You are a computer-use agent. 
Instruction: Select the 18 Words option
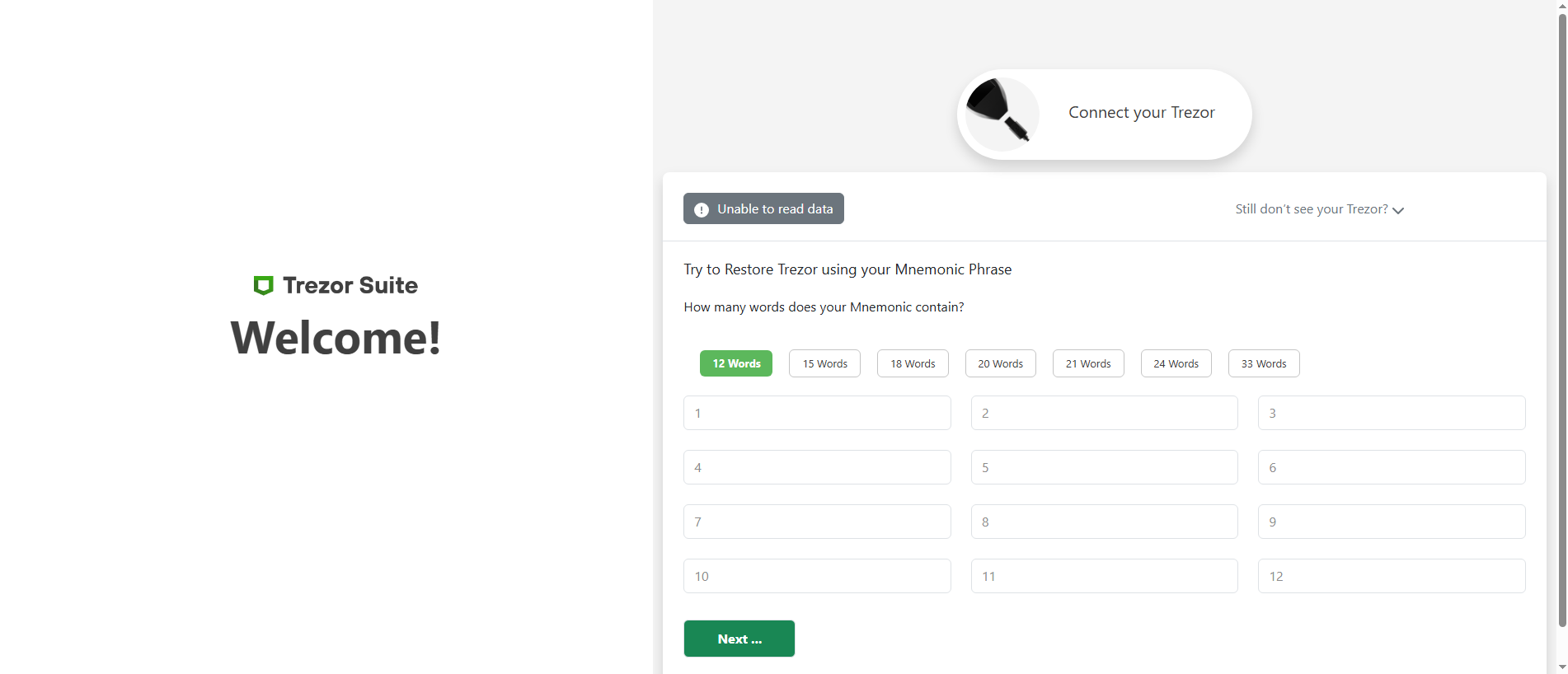[913, 363]
